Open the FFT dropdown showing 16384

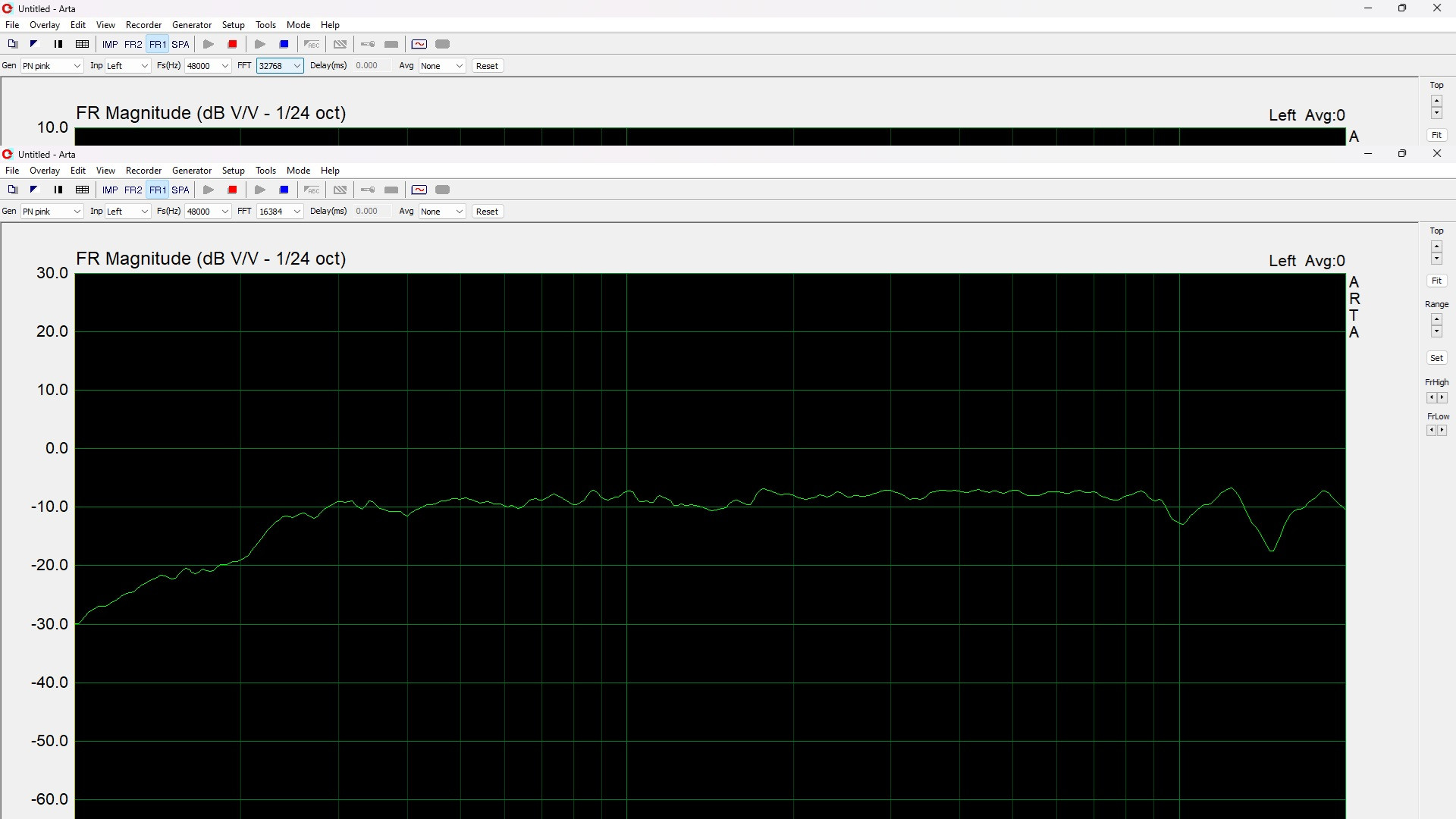(x=280, y=212)
